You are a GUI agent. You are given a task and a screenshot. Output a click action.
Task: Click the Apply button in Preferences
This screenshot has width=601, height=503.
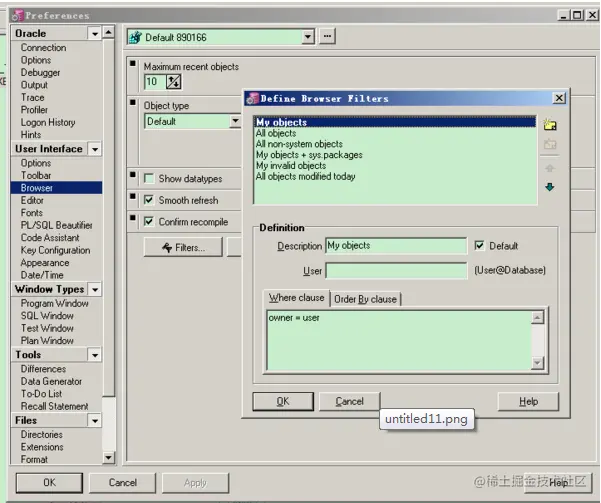tap(195, 482)
